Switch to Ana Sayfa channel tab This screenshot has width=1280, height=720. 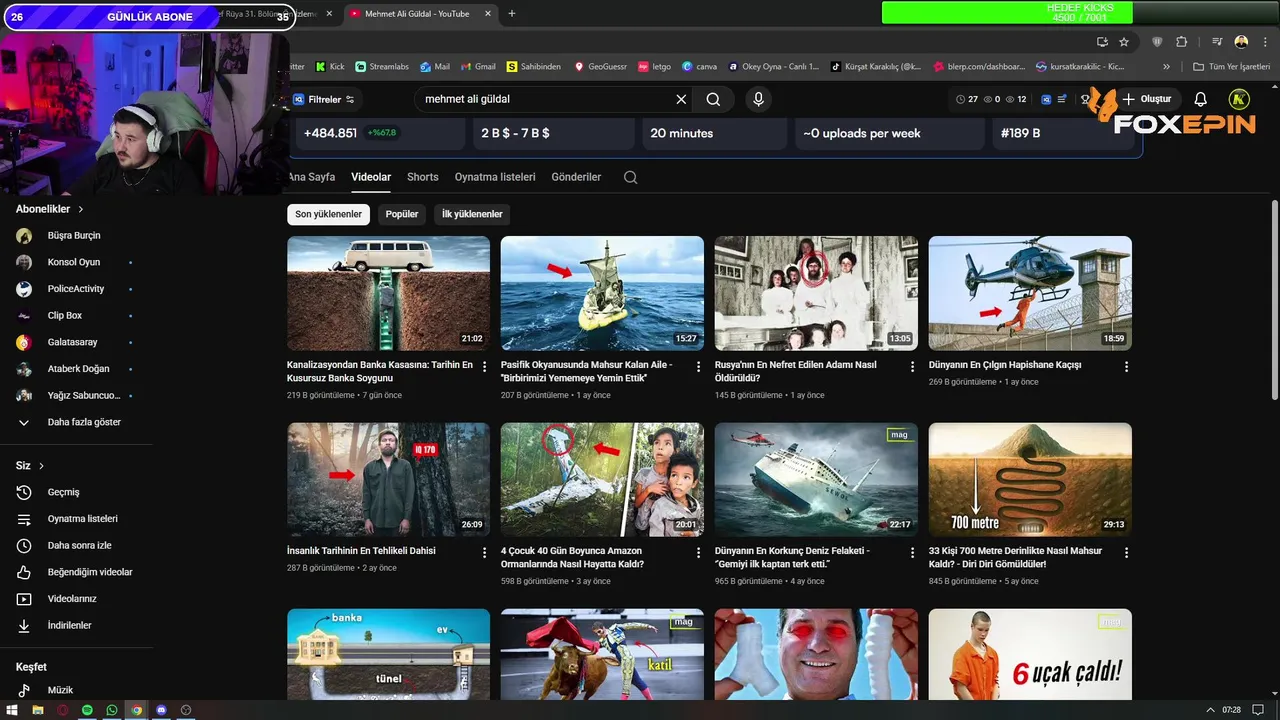pos(311,177)
